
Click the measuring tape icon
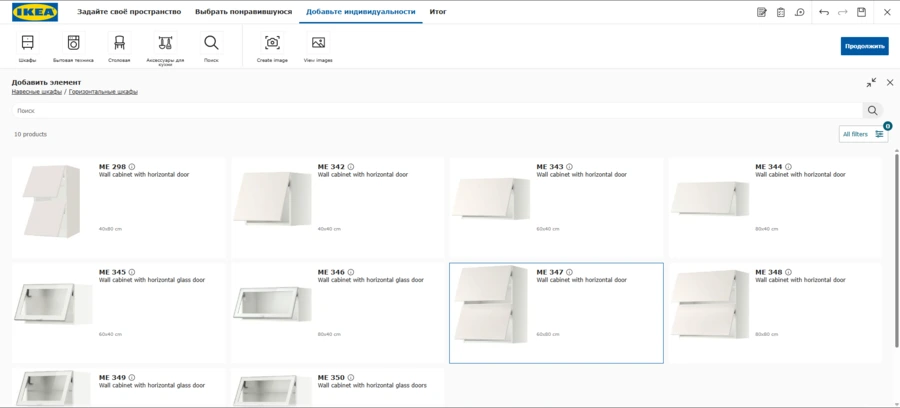pos(800,12)
